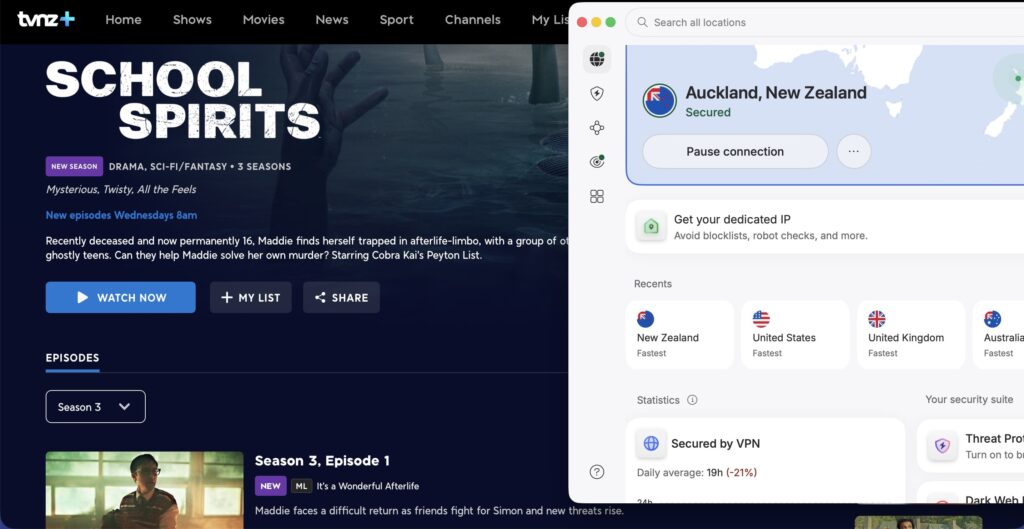Click the Secured status text
Image resolution: width=1024 pixels, height=529 pixels.
[708, 112]
